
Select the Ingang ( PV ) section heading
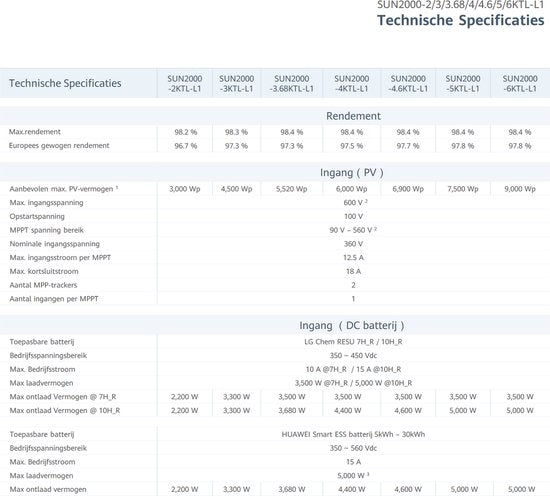[x=352, y=173]
